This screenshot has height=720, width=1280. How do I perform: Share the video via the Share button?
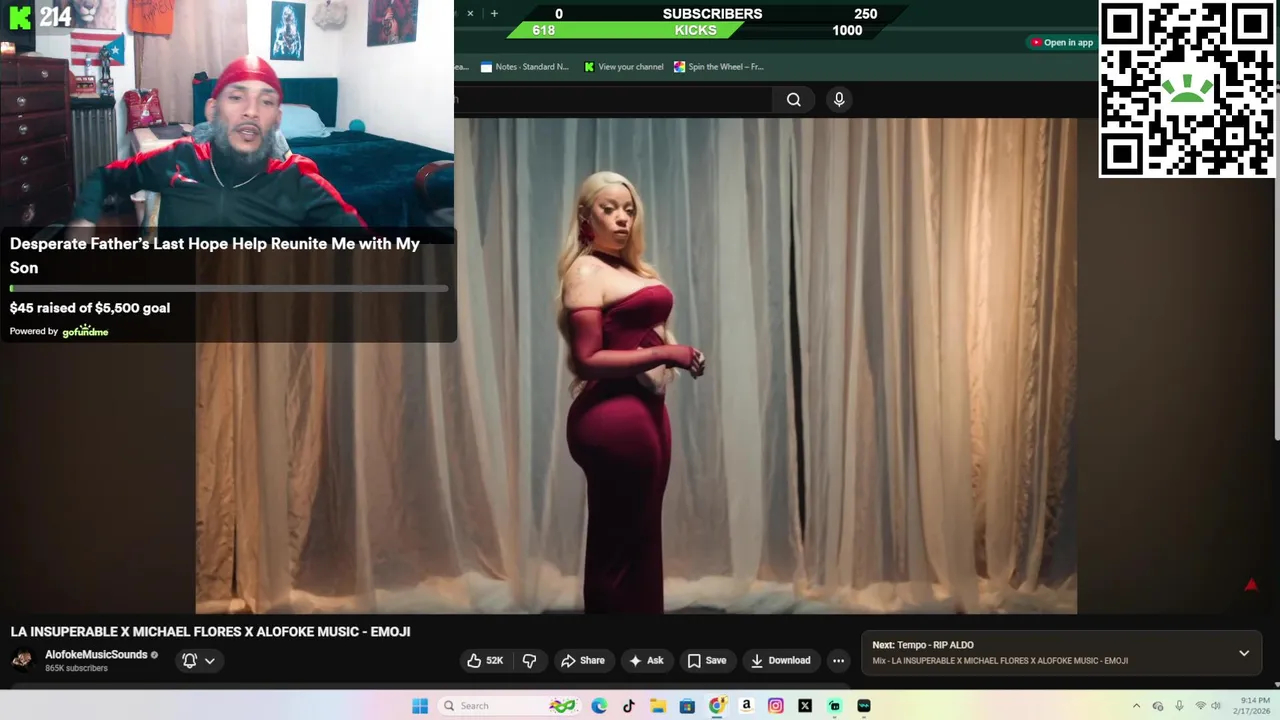coord(583,660)
